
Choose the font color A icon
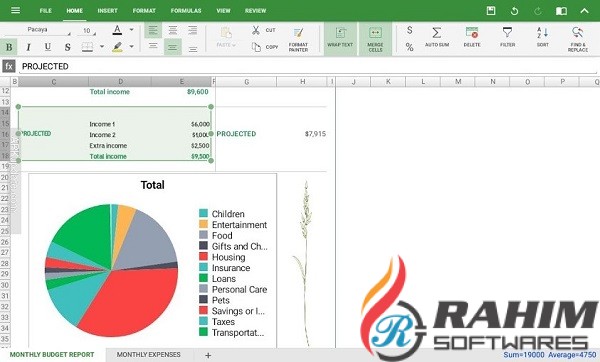[x=117, y=30]
